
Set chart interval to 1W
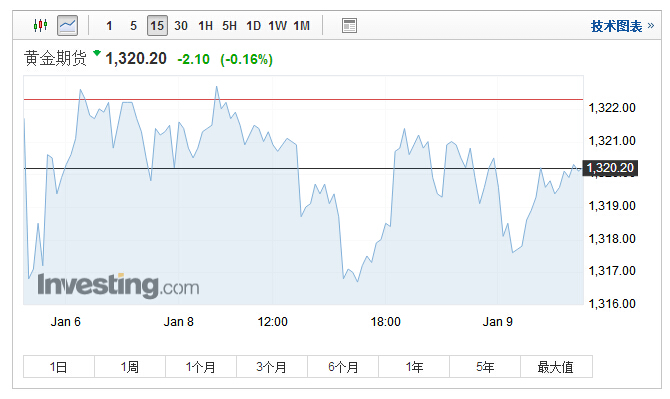tap(277, 26)
